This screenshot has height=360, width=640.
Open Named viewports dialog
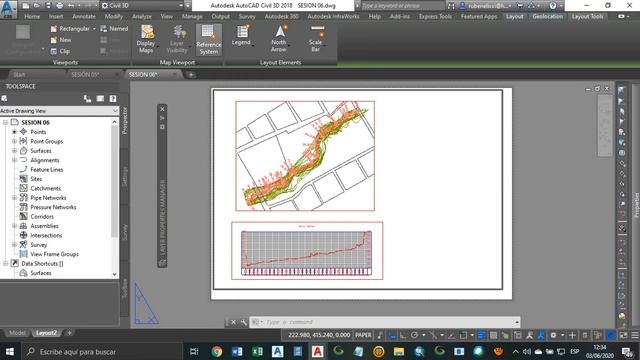pyautogui.click(x=114, y=29)
